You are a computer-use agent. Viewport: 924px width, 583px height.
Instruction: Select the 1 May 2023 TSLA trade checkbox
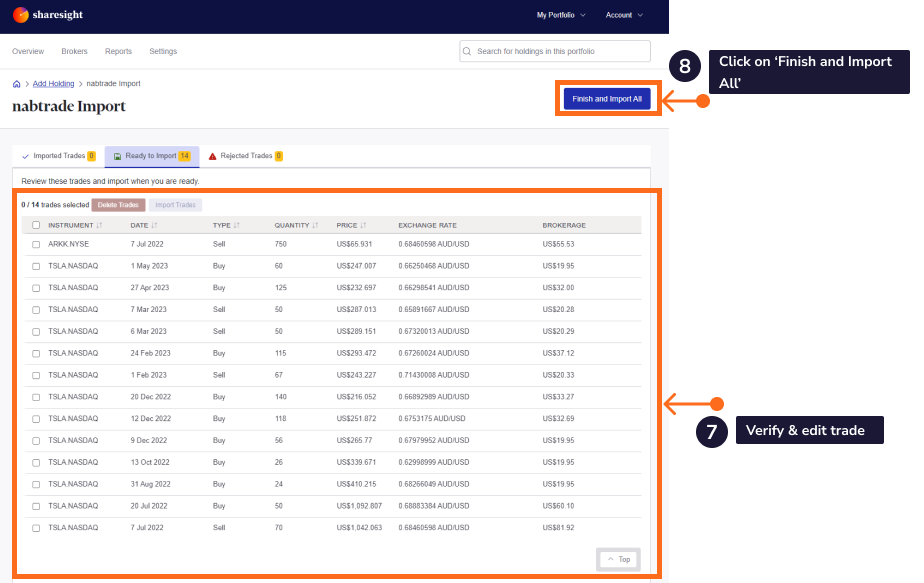(x=36, y=266)
